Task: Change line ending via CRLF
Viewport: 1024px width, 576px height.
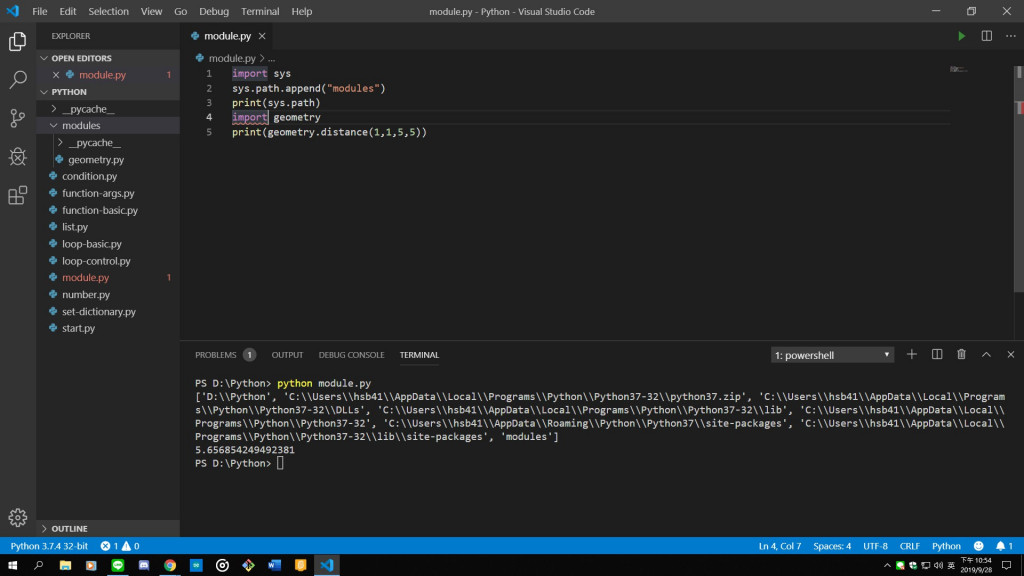Action: point(909,546)
